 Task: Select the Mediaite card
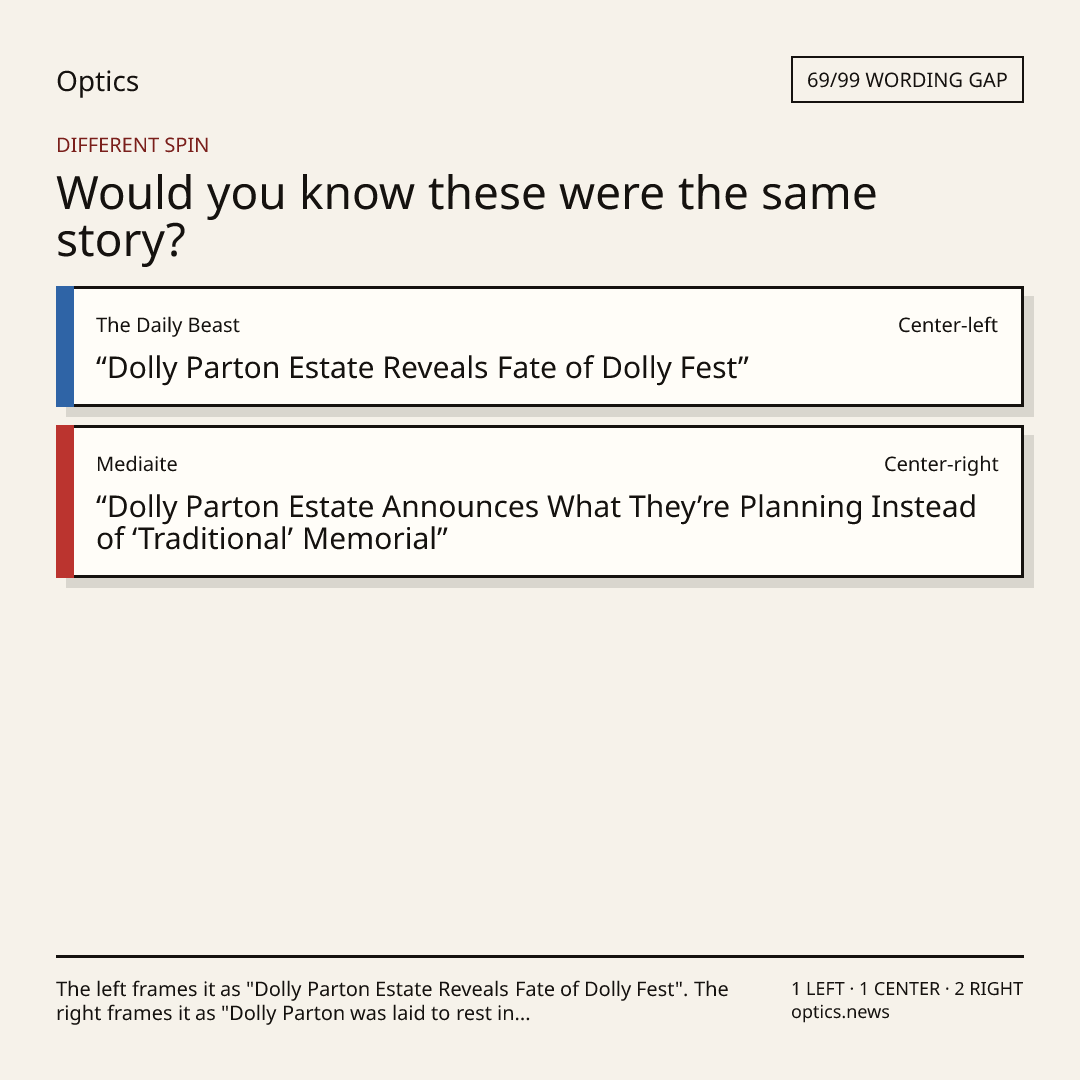(540, 501)
